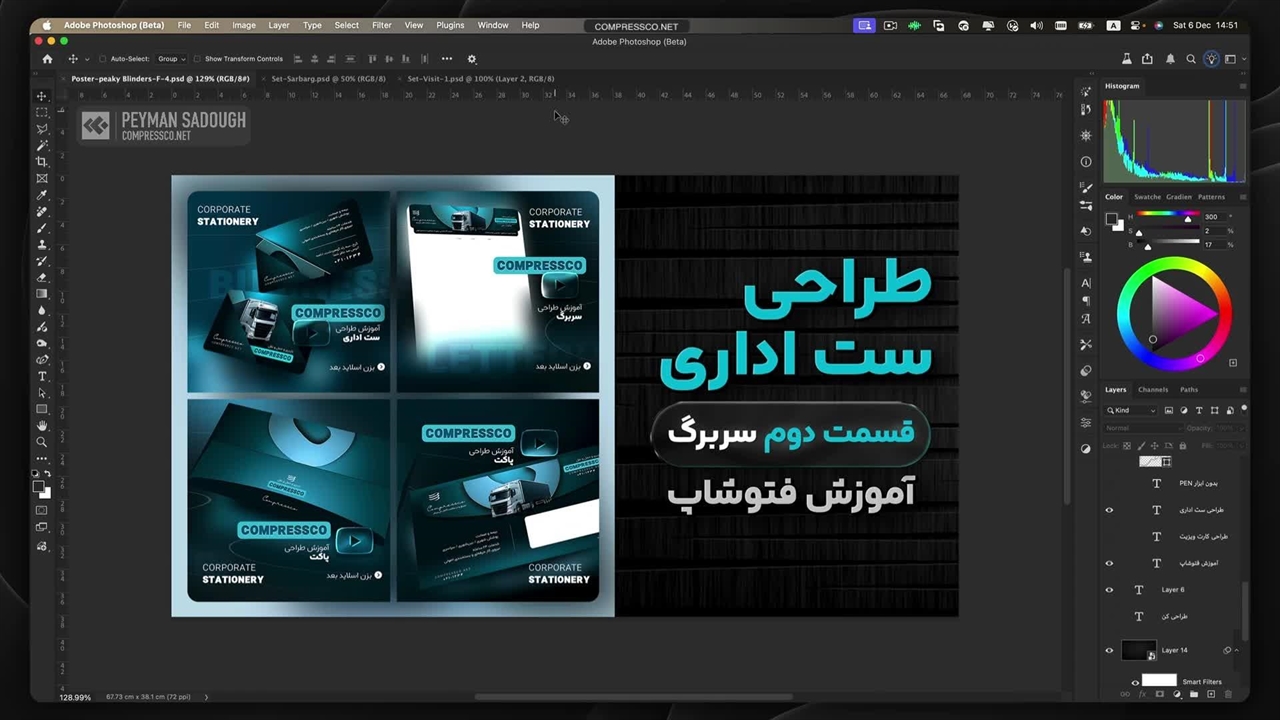
Task: Hide Layer 14 using its eye icon
Action: click(1109, 650)
